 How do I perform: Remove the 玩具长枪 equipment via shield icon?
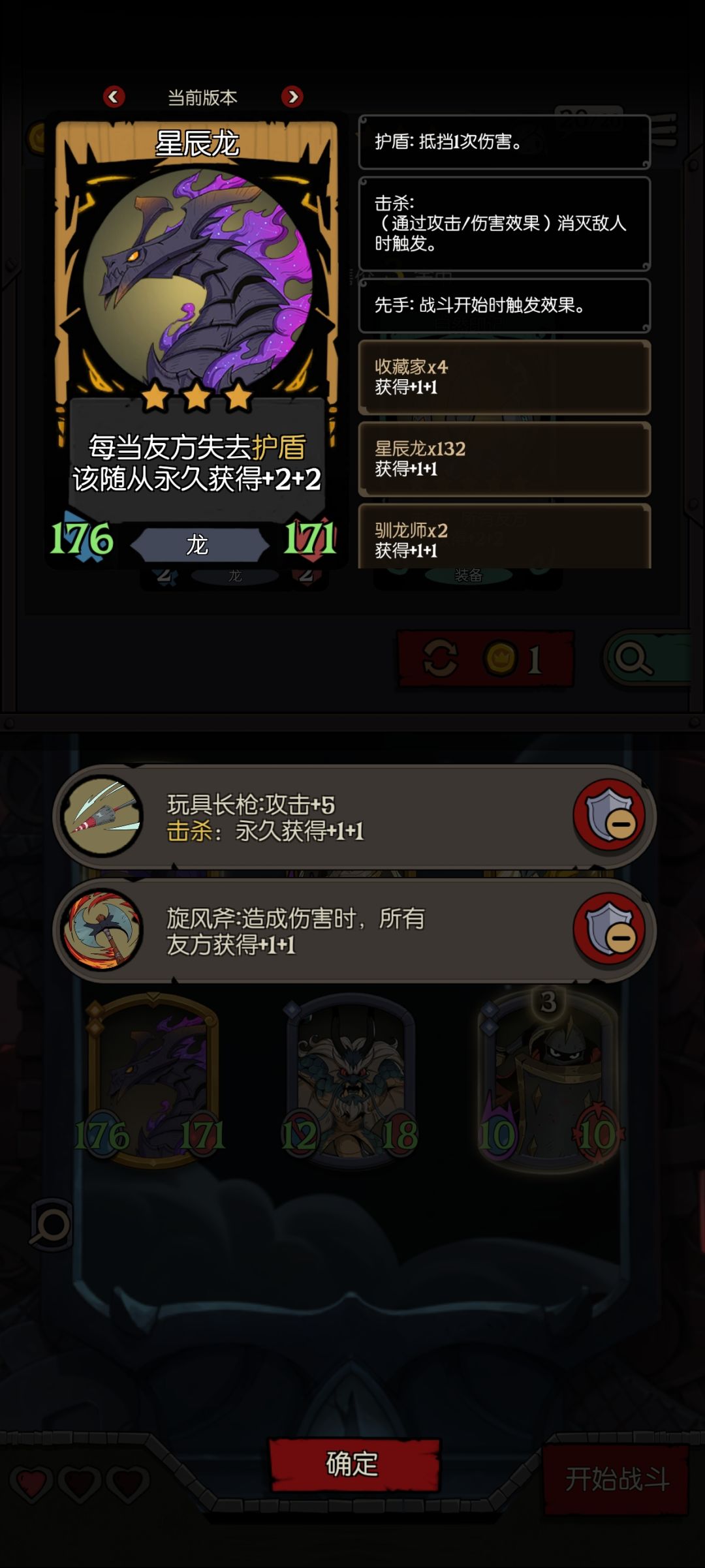pos(609,816)
